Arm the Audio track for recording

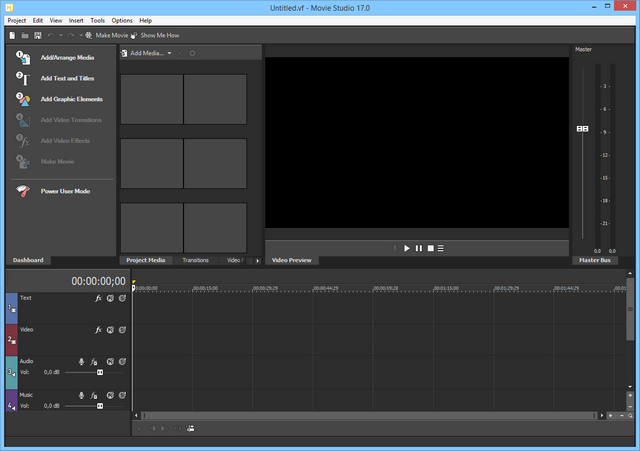tap(82, 361)
